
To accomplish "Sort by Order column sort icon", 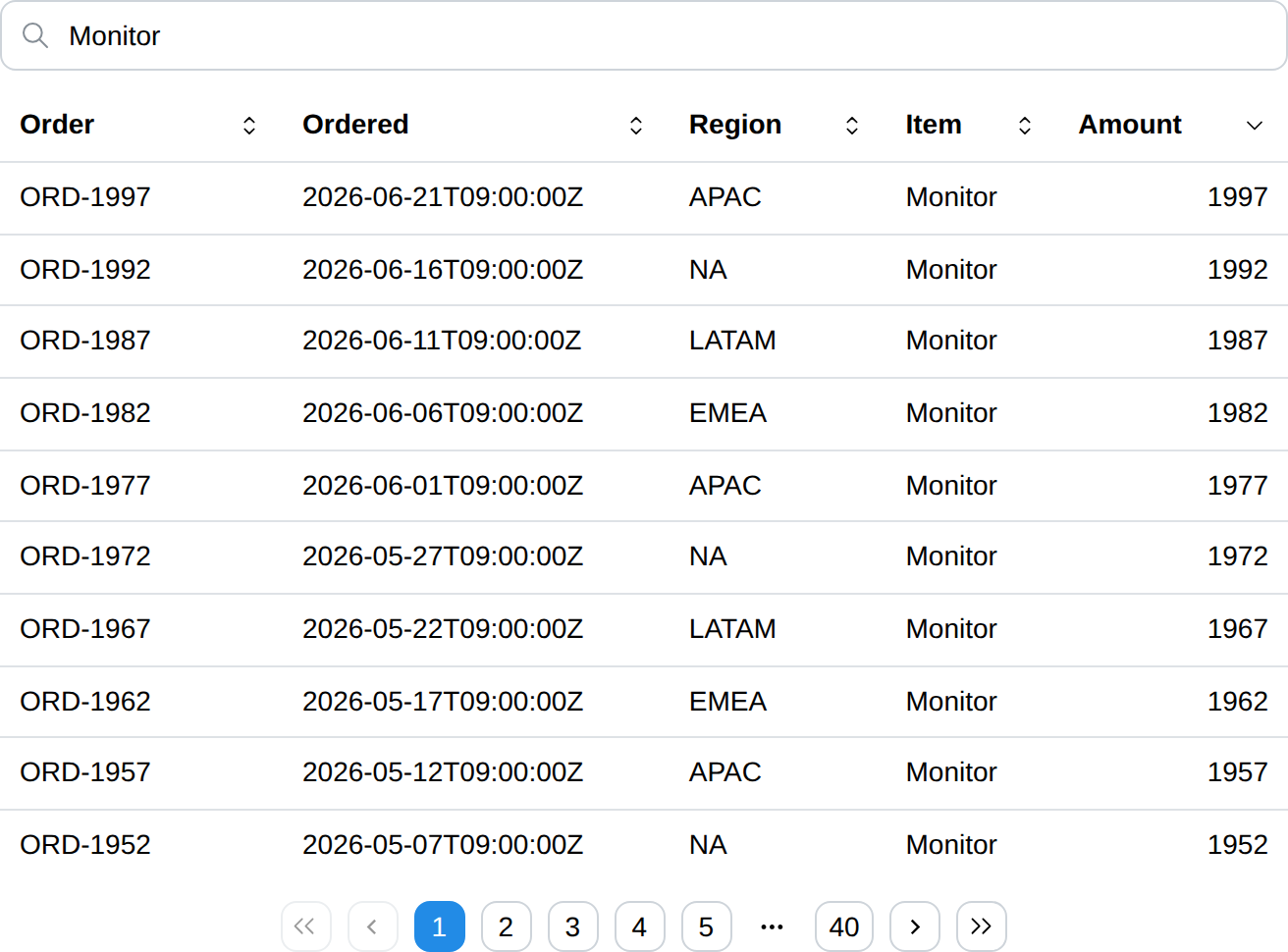I will (249, 125).
